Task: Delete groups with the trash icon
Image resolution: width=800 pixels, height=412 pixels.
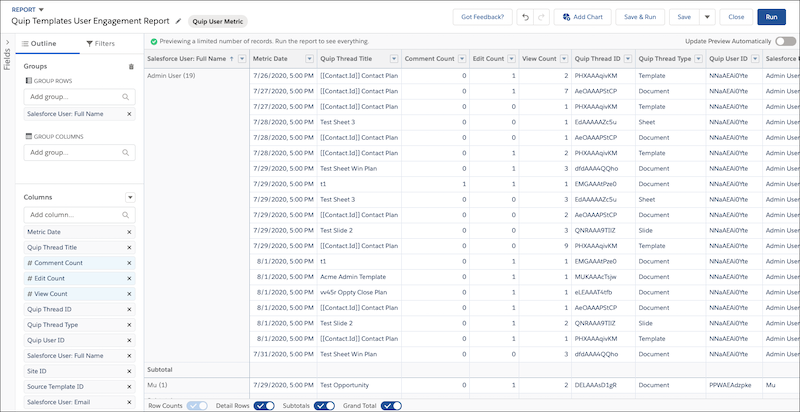Action: [131, 66]
